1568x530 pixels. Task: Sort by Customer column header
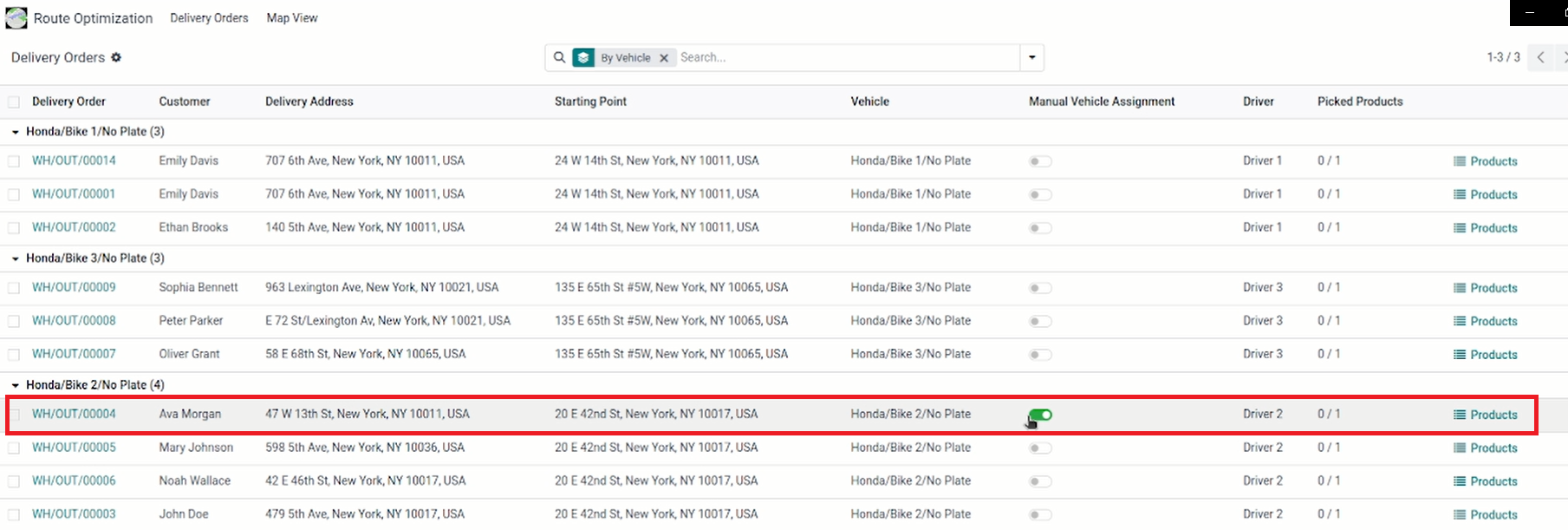pos(185,101)
